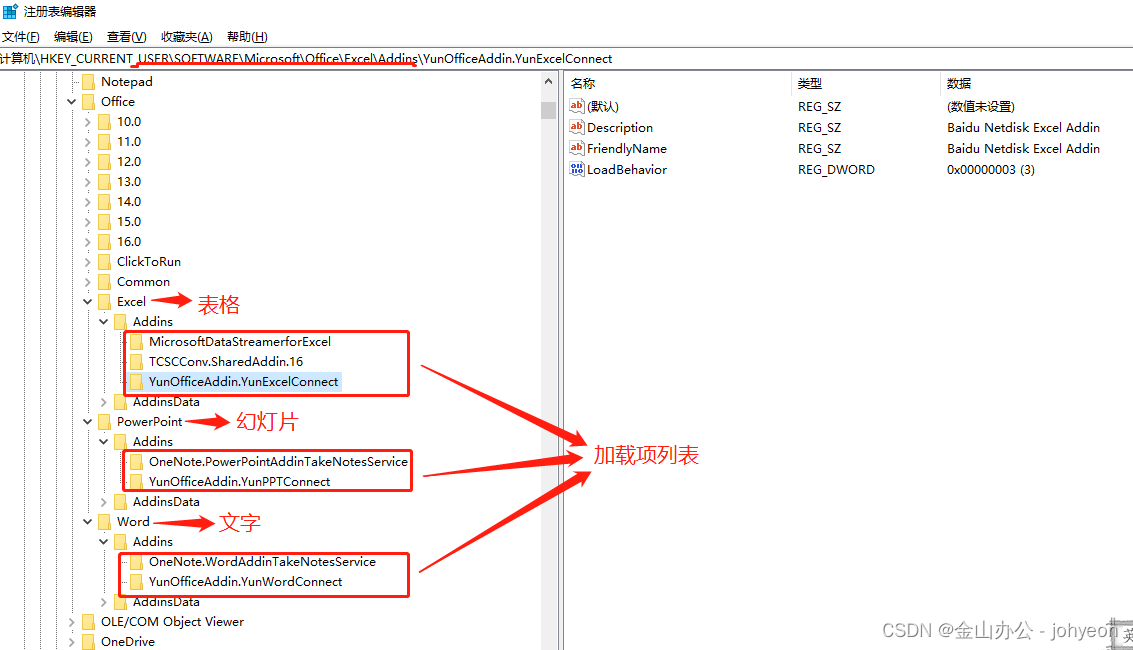Screen dimensions: 1133x650
Task: Click the registry path address bar
Action: pos(566,58)
